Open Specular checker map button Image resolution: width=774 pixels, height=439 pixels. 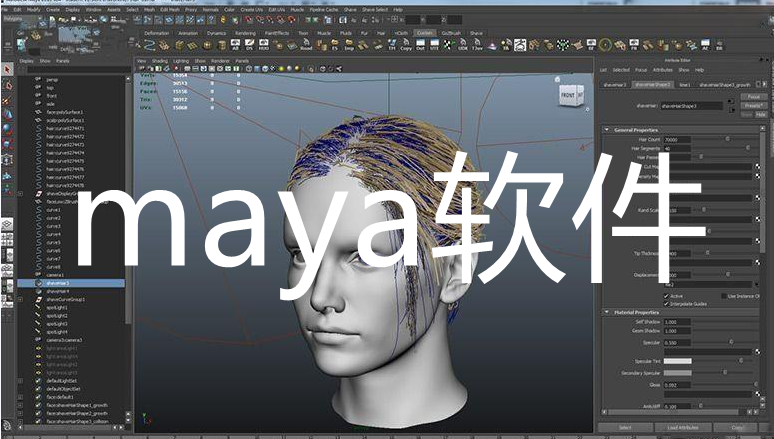click(758, 351)
